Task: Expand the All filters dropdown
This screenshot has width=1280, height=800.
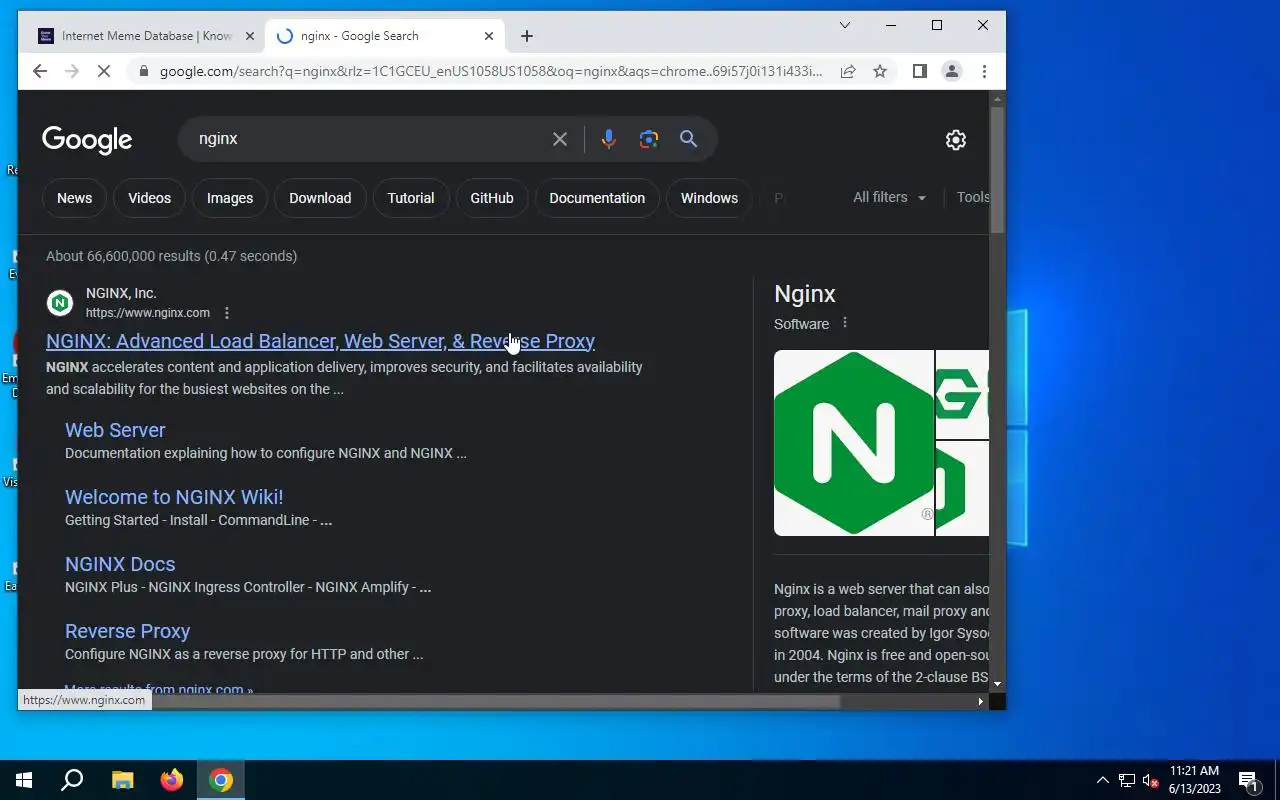Action: [890, 197]
